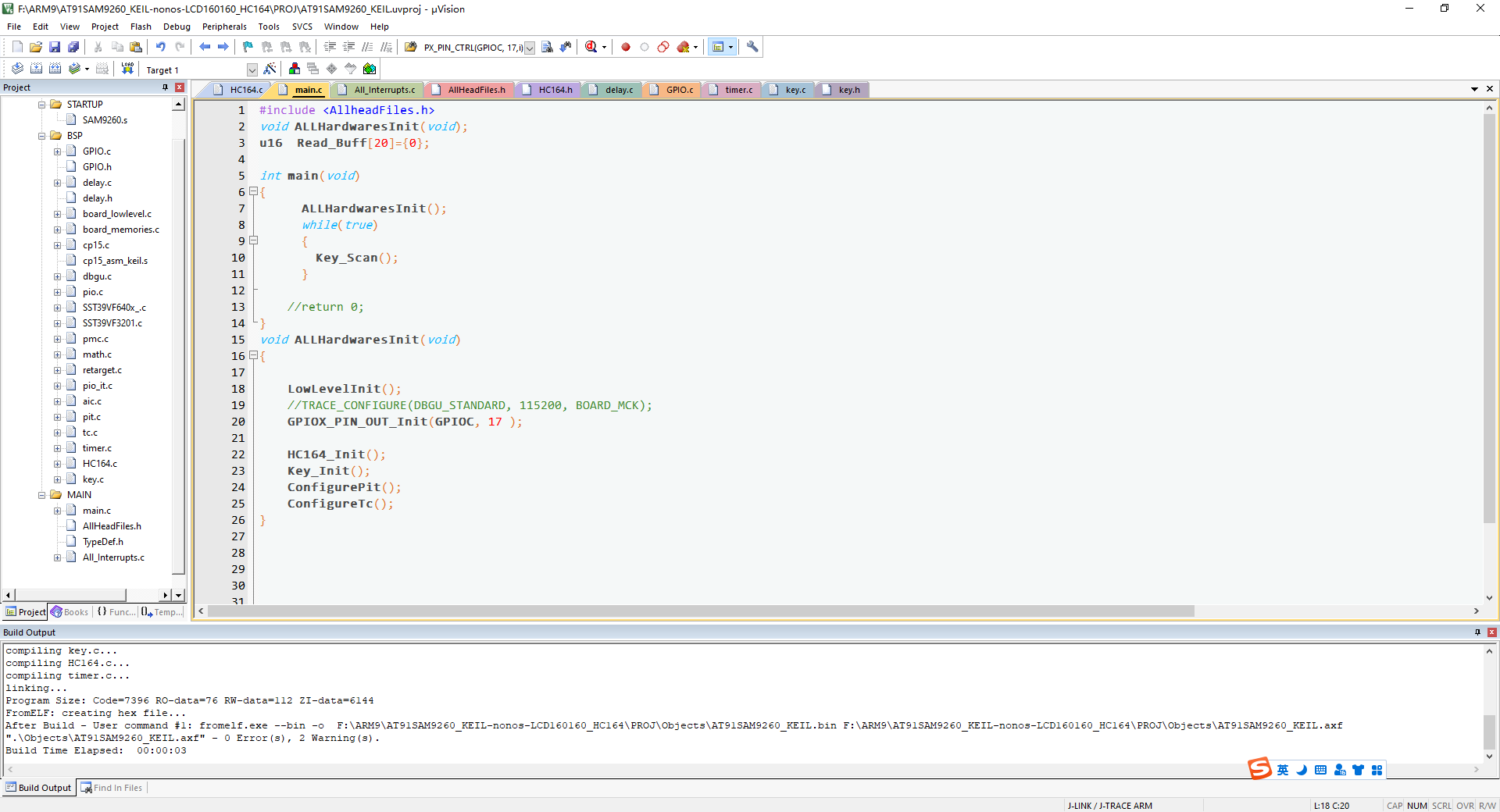The image size is (1500, 812).
Task: Undo the last edit
Action: click(161, 47)
